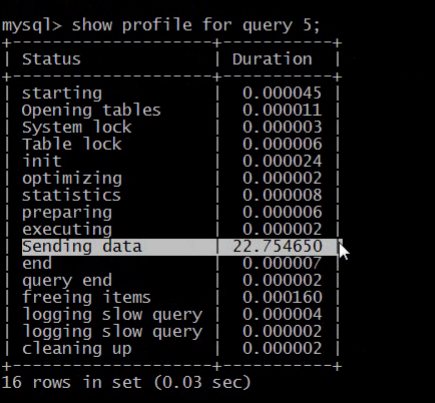Select the 'init' status text

click(42, 161)
